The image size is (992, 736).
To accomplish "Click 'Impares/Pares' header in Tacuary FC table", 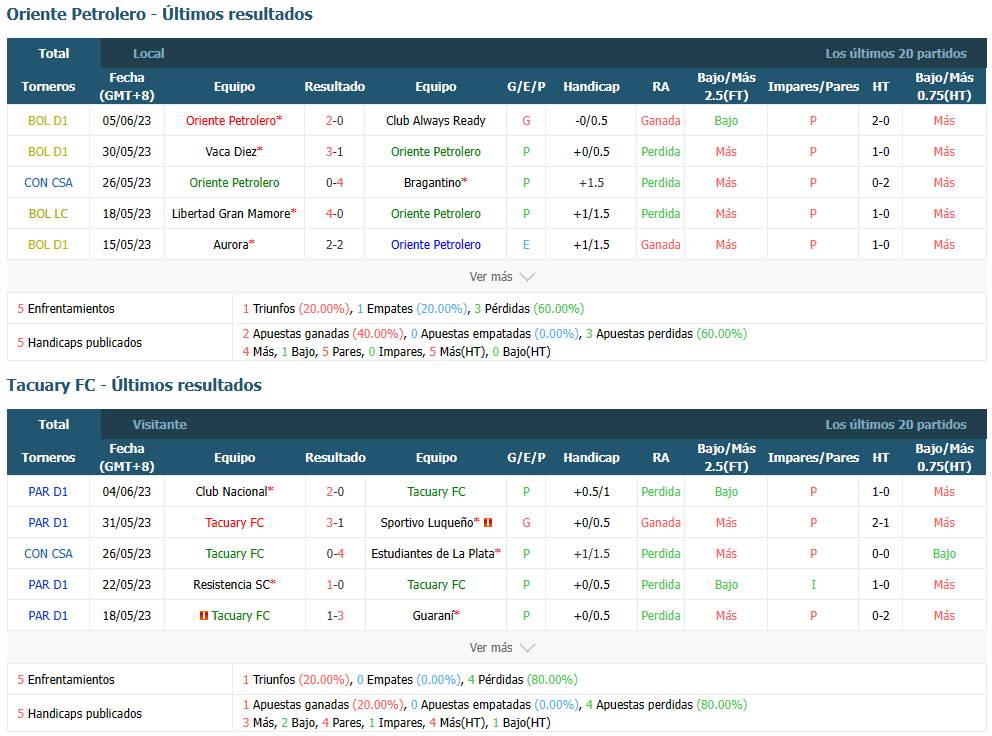I will click(813, 457).
